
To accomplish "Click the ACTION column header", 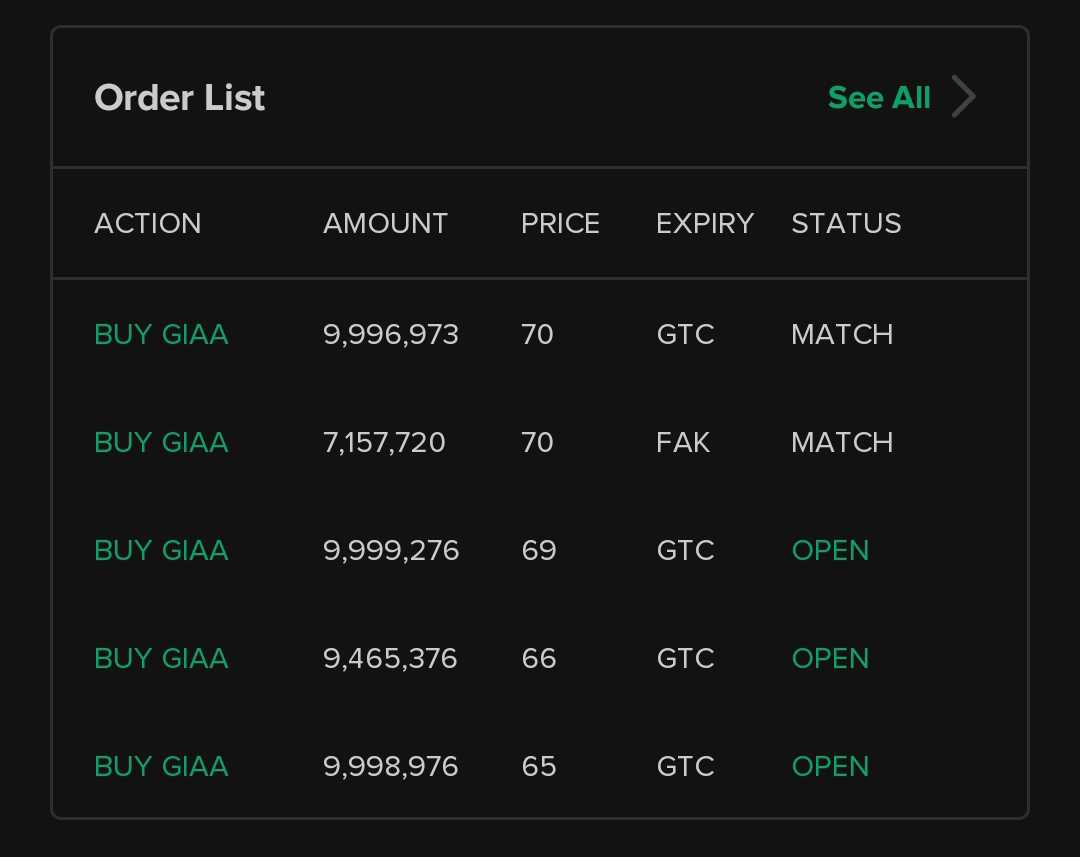I will pos(147,223).
